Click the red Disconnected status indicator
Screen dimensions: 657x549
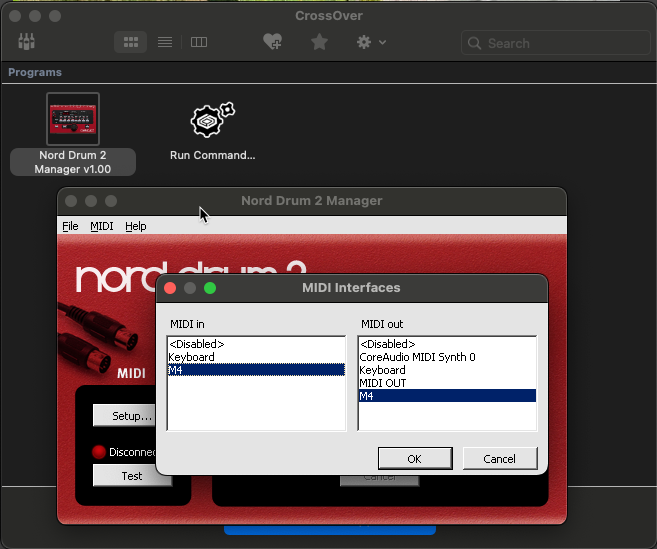99,452
